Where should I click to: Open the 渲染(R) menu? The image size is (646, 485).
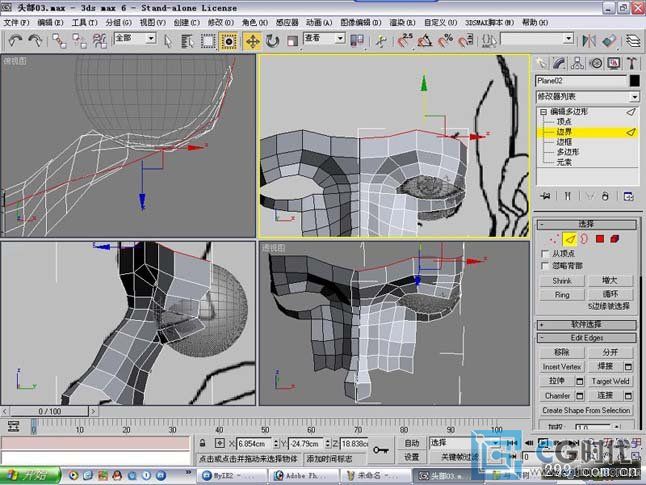pos(402,22)
